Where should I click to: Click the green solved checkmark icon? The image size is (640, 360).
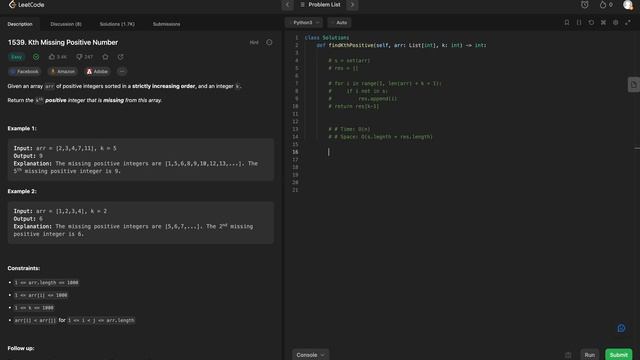click(x=36, y=57)
